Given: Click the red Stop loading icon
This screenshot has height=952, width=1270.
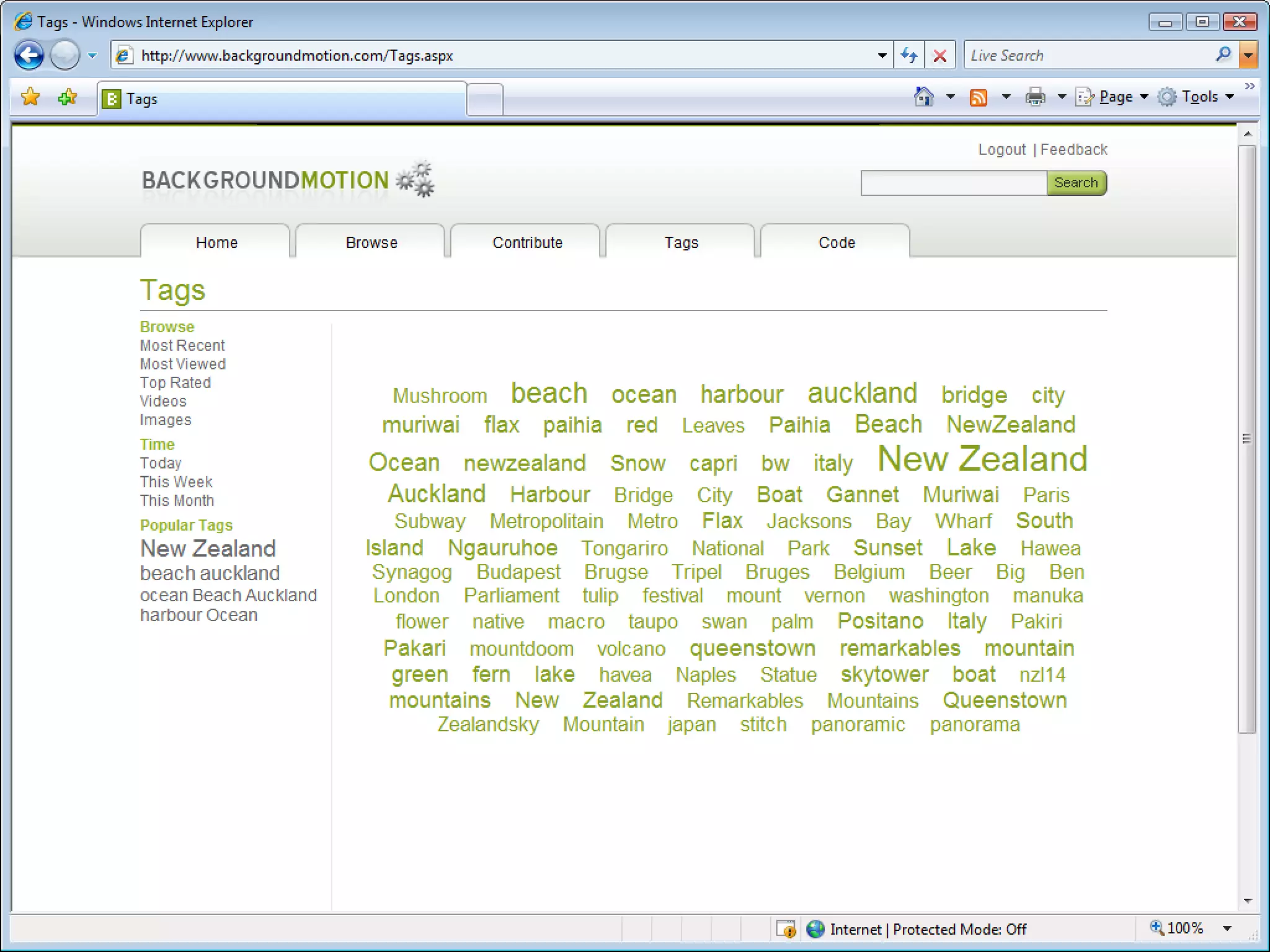Looking at the screenshot, I should tap(940, 55).
